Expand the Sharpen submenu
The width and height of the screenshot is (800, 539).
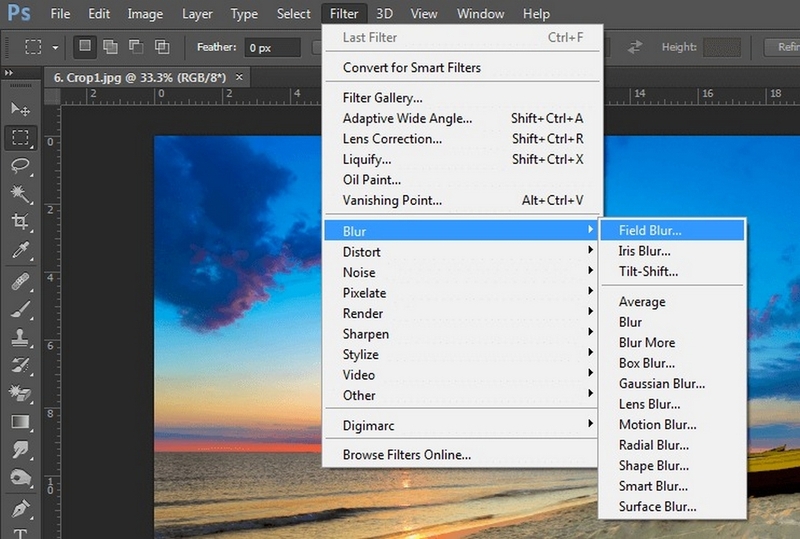(461, 333)
